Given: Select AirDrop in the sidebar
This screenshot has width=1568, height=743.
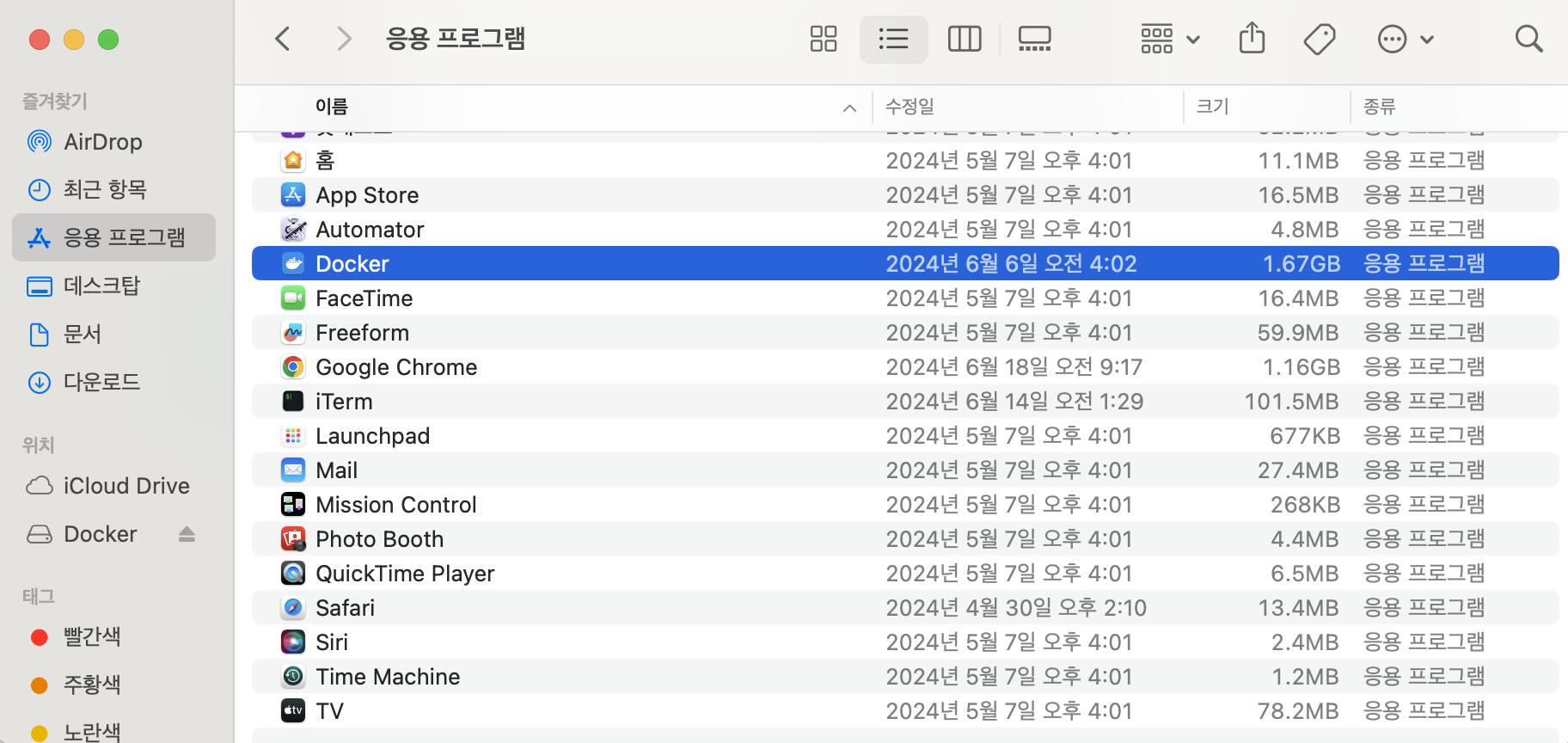Looking at the screenshot, I should [113, 142].
